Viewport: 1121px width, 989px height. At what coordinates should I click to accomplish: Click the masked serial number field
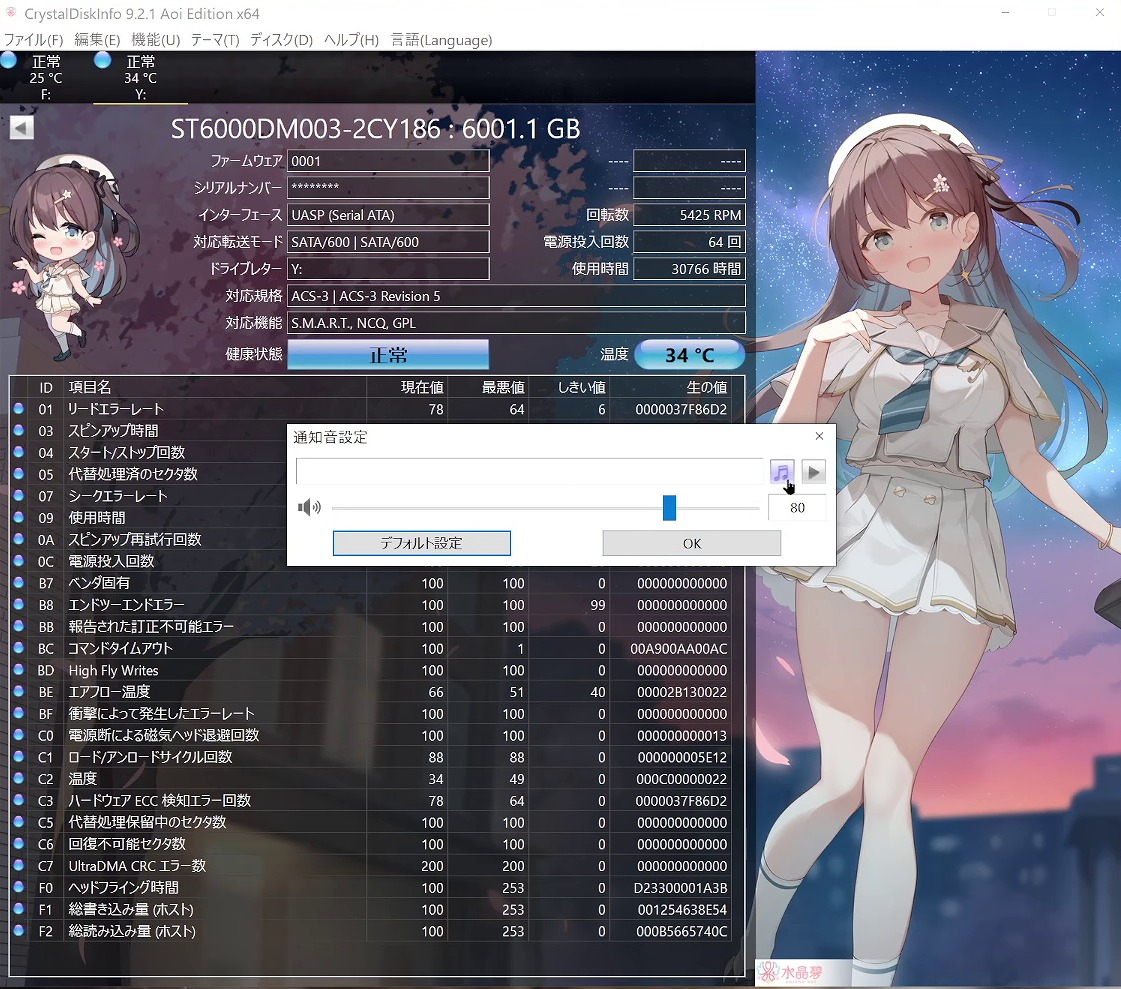pos(388,188)
